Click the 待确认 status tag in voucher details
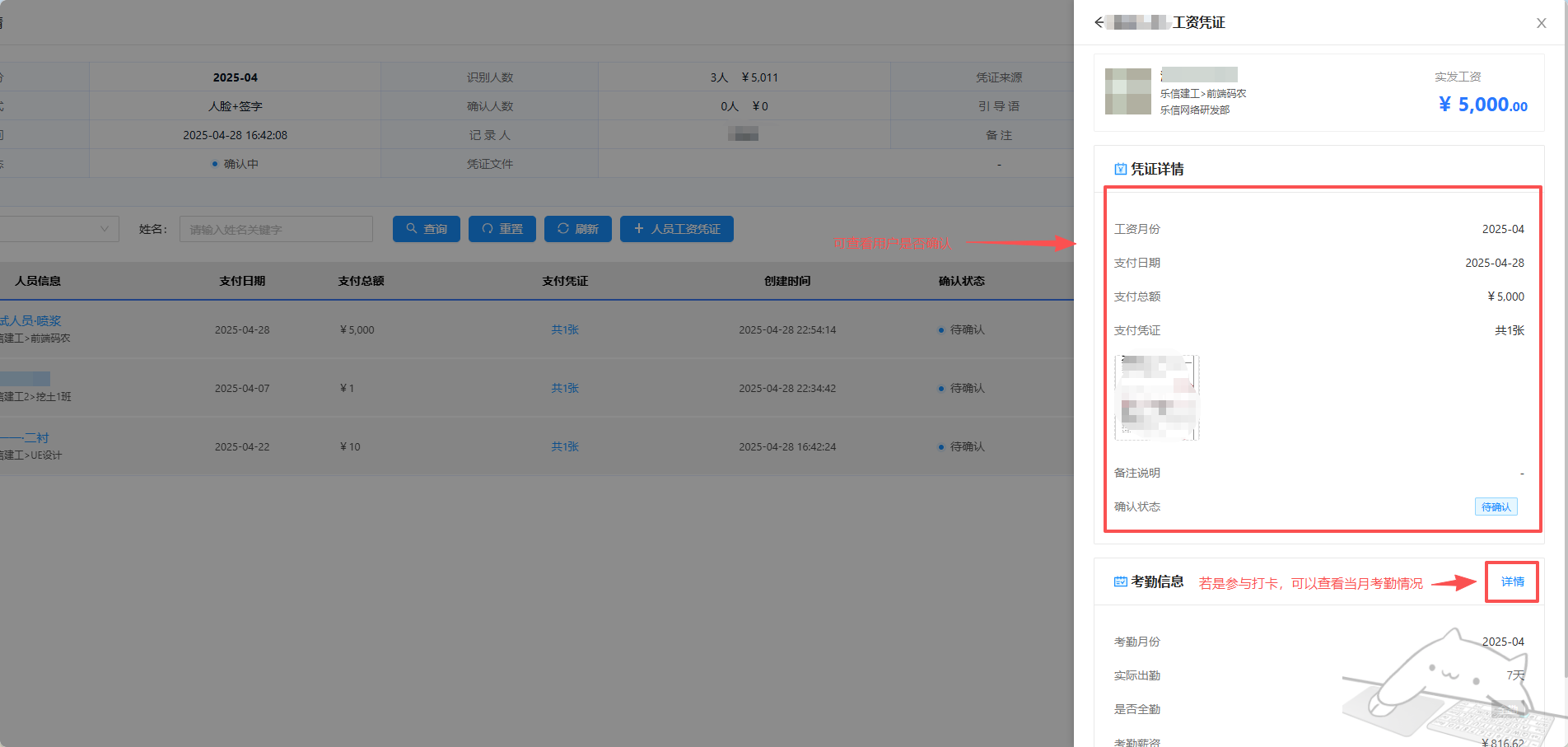 pos(1496,507)
